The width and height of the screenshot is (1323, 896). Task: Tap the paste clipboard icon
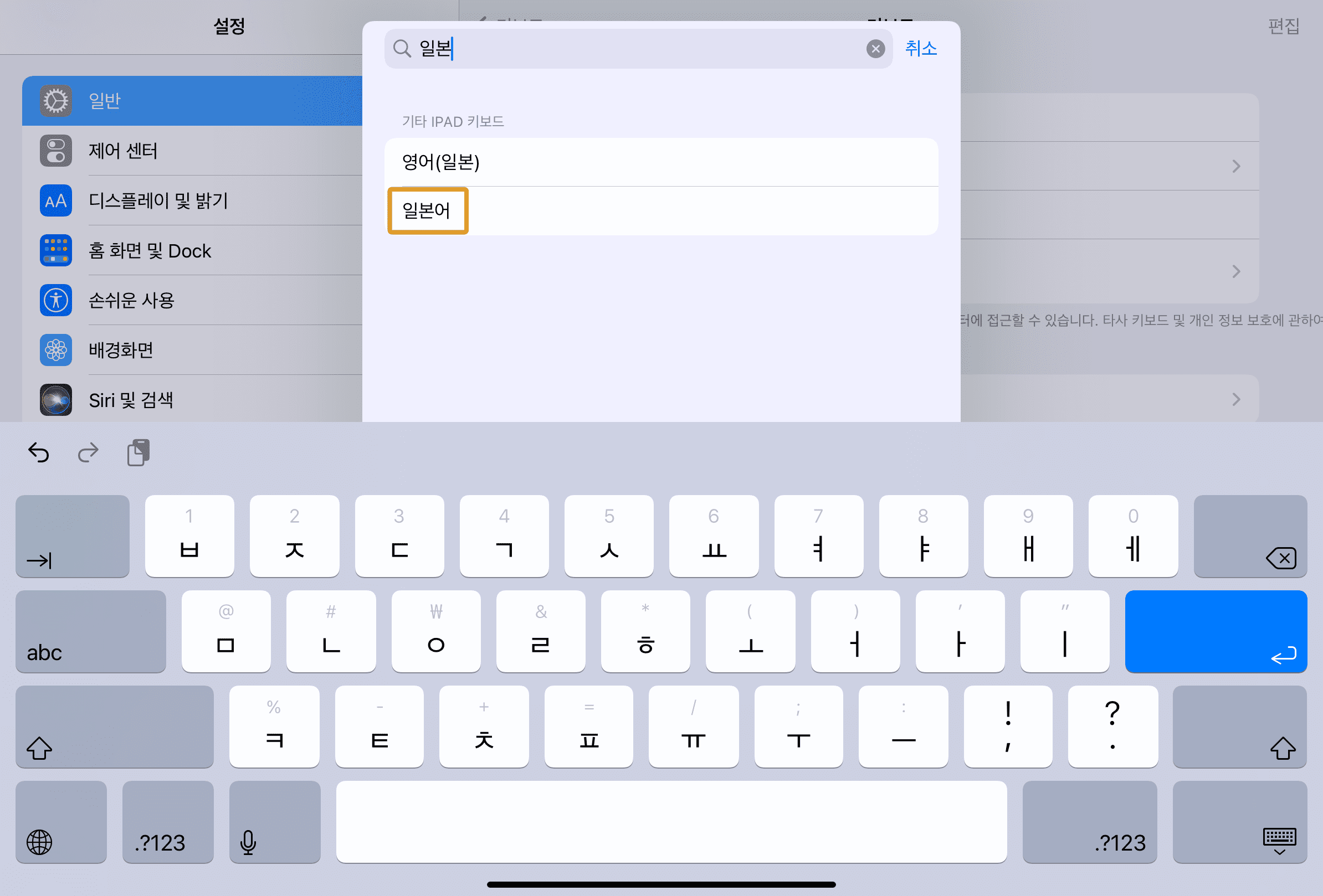[139, 453]
